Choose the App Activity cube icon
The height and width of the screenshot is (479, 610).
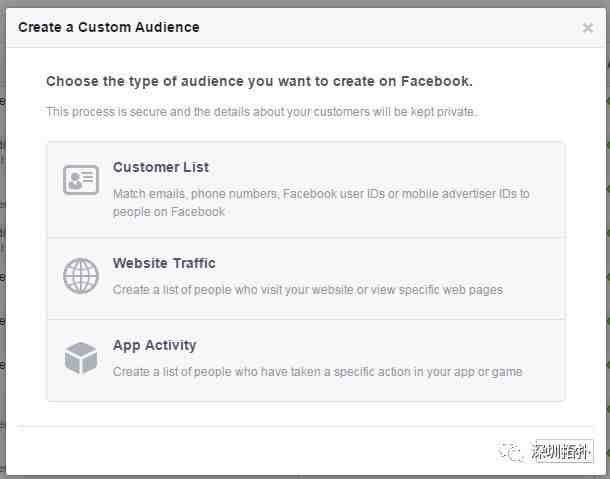81,358
